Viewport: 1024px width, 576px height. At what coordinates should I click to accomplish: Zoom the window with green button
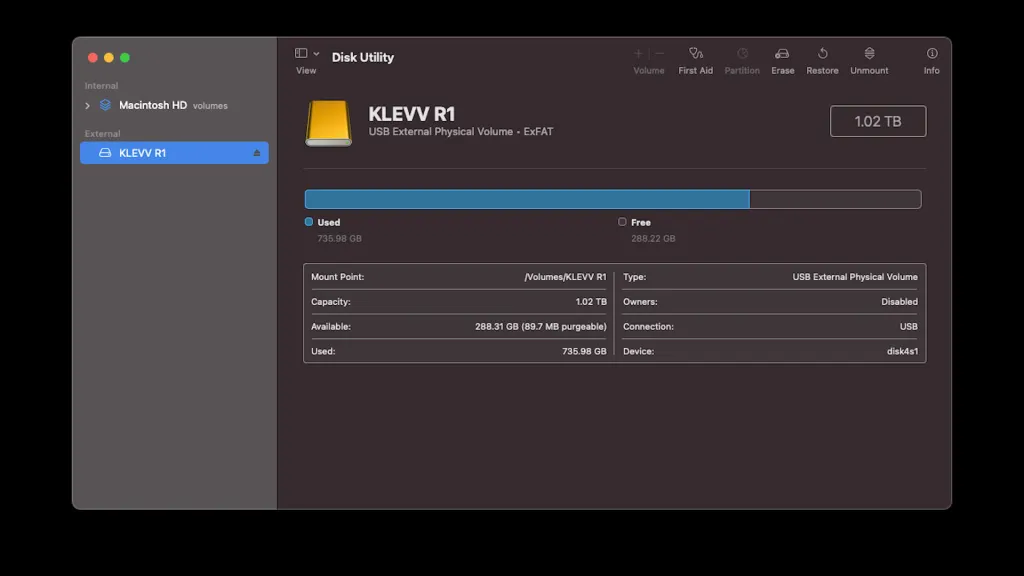125,58
